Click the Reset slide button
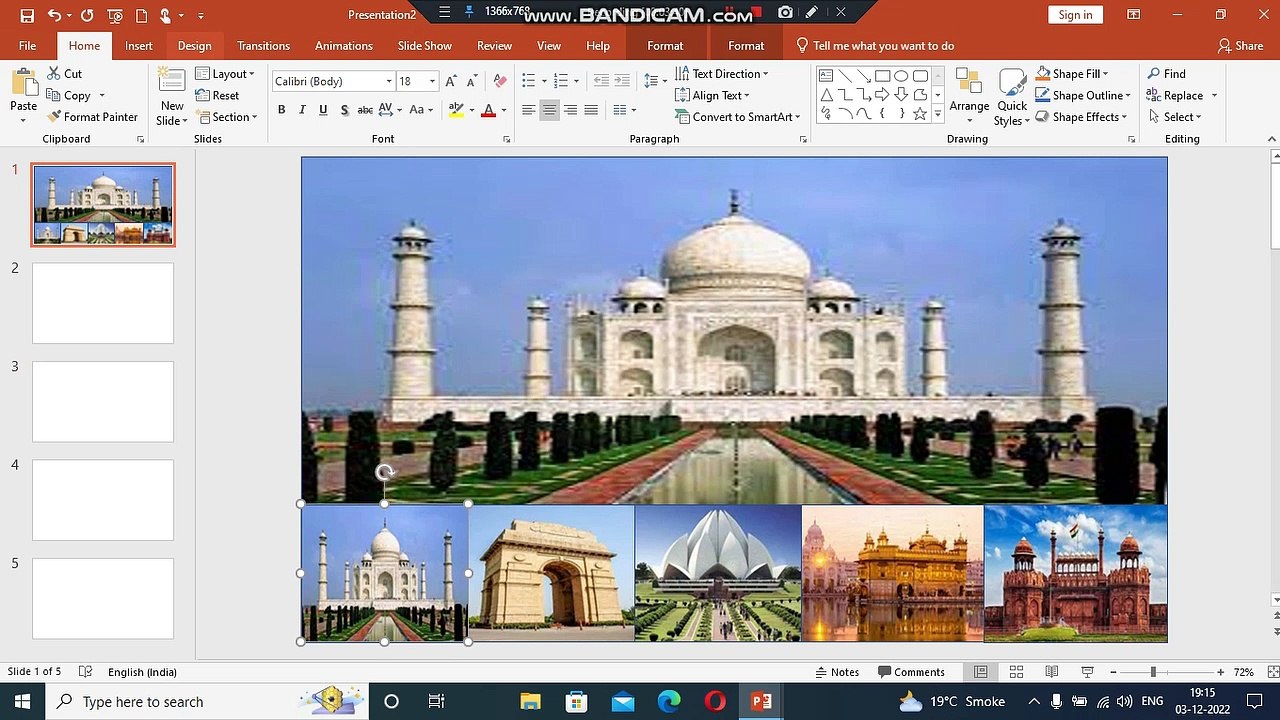This screenshot has height=720, width=1280. (x=217, y=96)
